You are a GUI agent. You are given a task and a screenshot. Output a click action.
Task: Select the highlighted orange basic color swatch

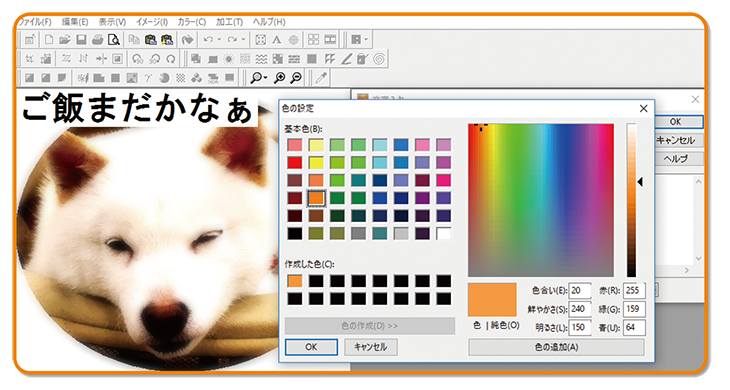tap(316, 198)
